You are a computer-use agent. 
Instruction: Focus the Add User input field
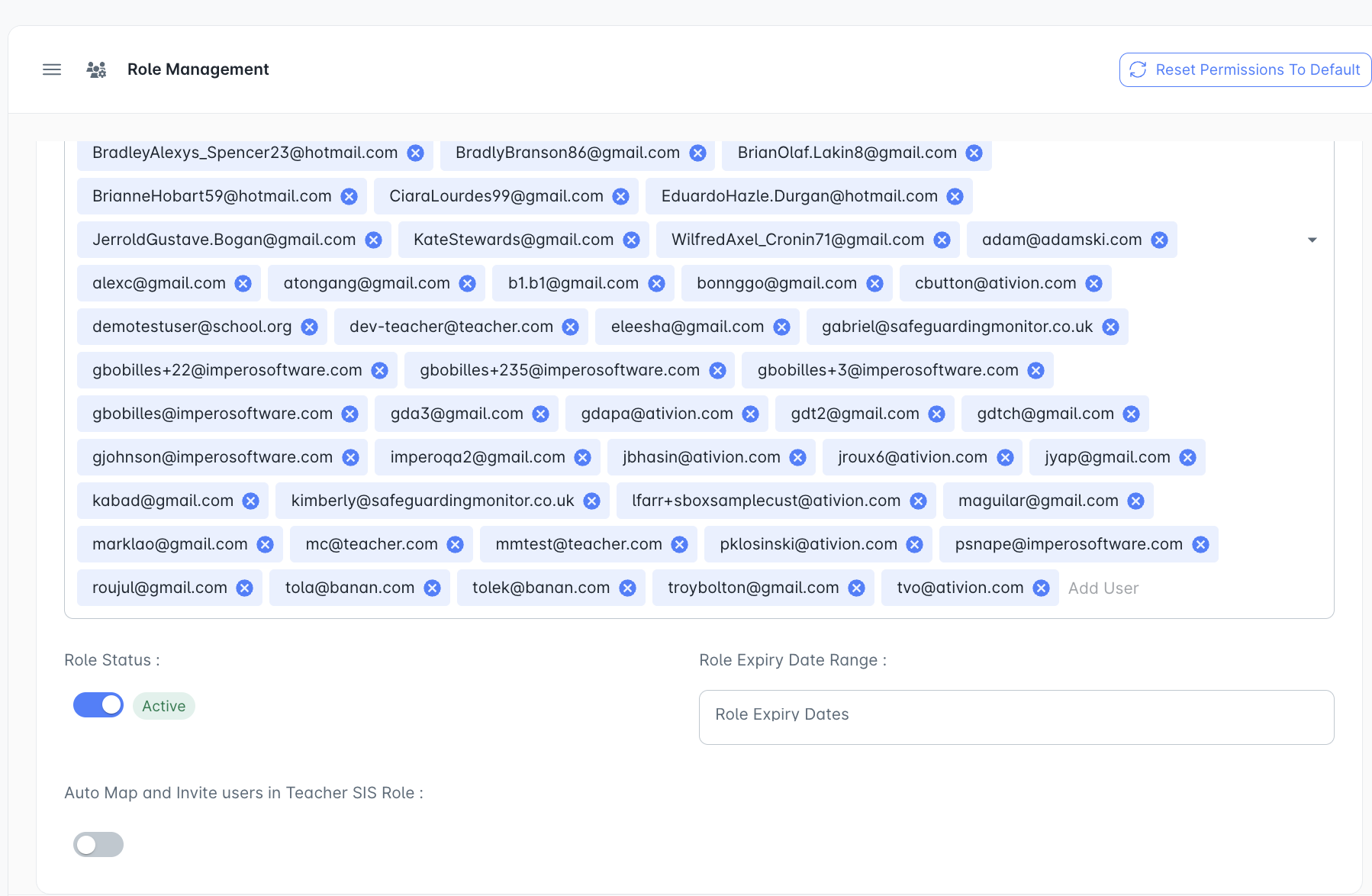1103,588
